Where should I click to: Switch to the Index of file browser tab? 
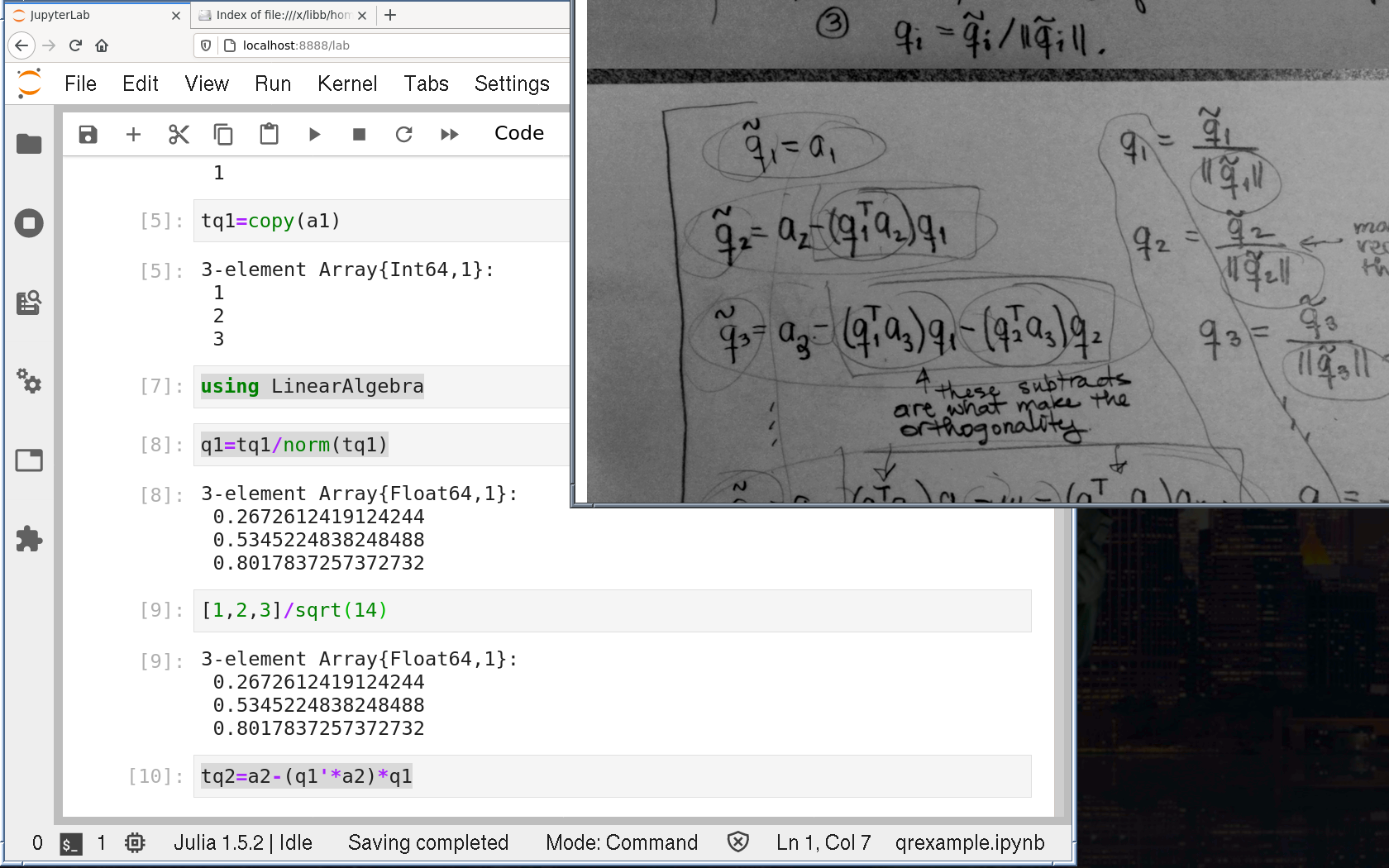click(x=283, y=15)
